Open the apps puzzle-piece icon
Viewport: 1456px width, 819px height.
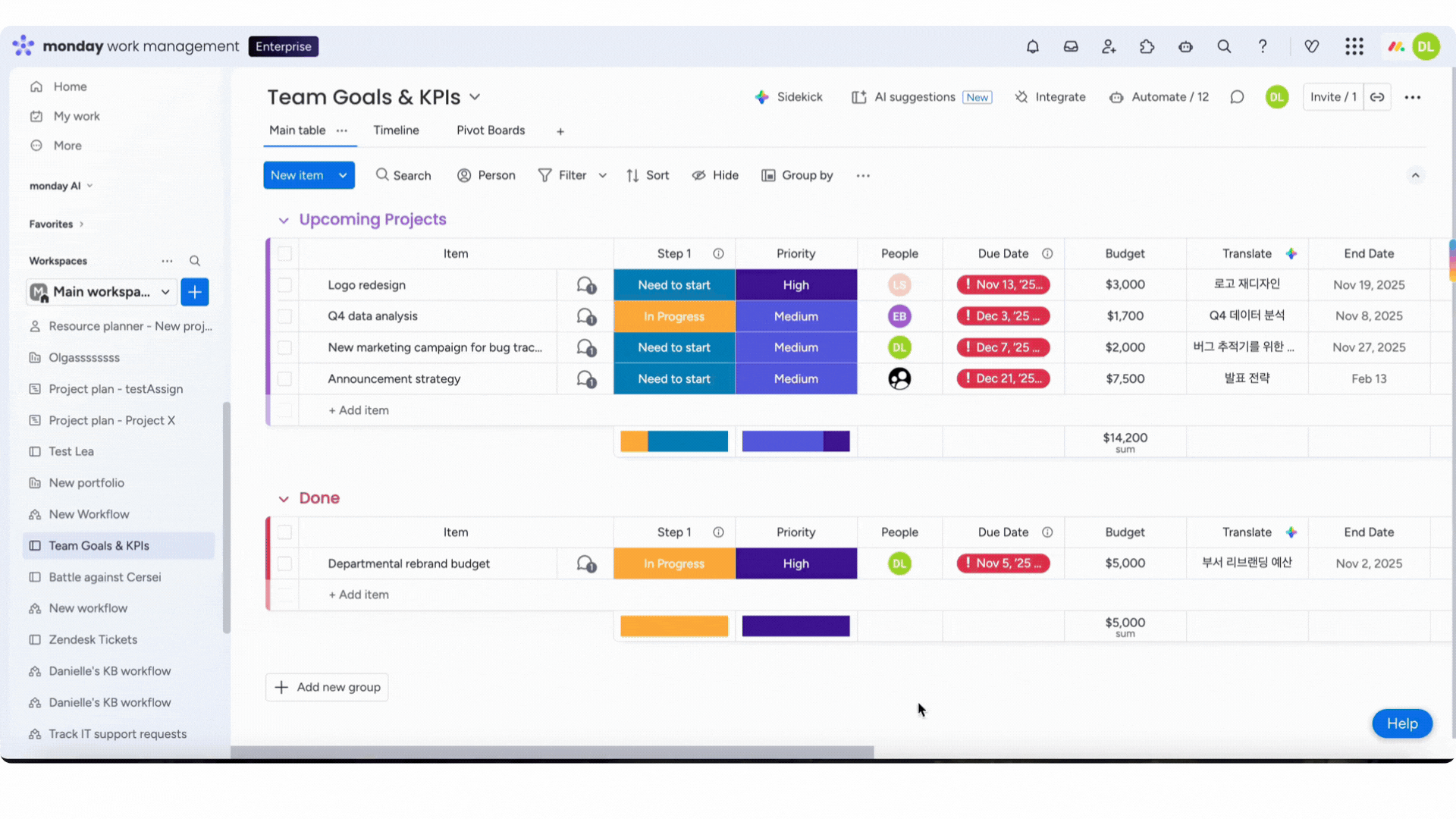pyautogui.click(x=1147, y=46)
